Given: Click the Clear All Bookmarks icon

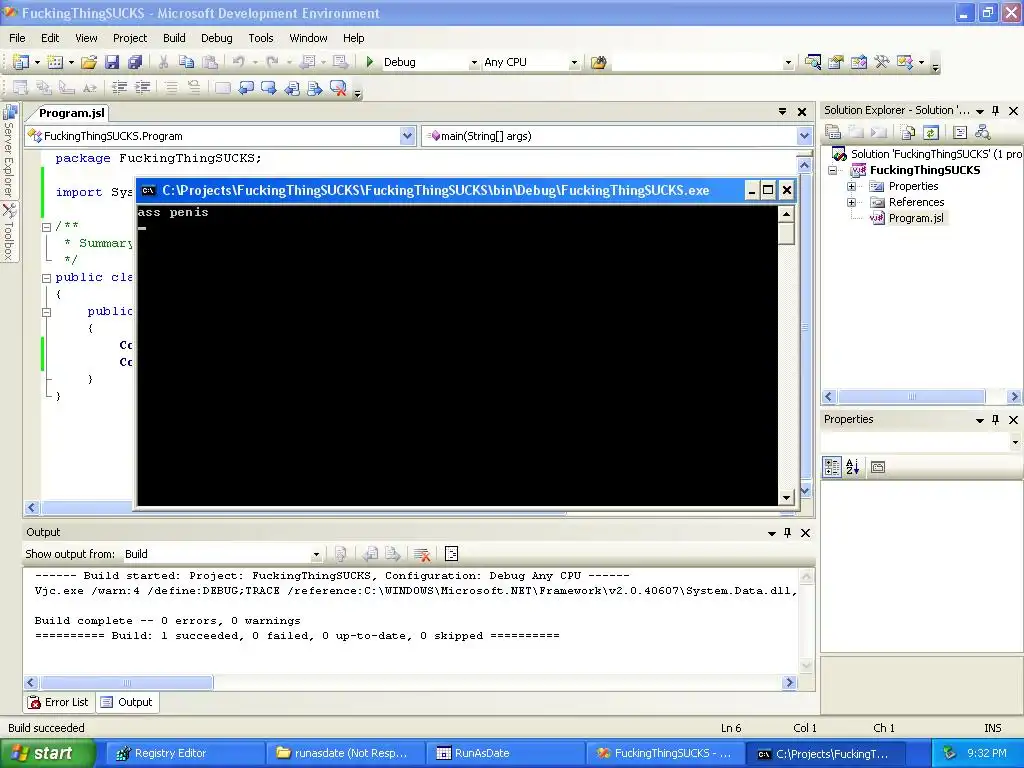Looking at the screenshot, I should point(338,88).
